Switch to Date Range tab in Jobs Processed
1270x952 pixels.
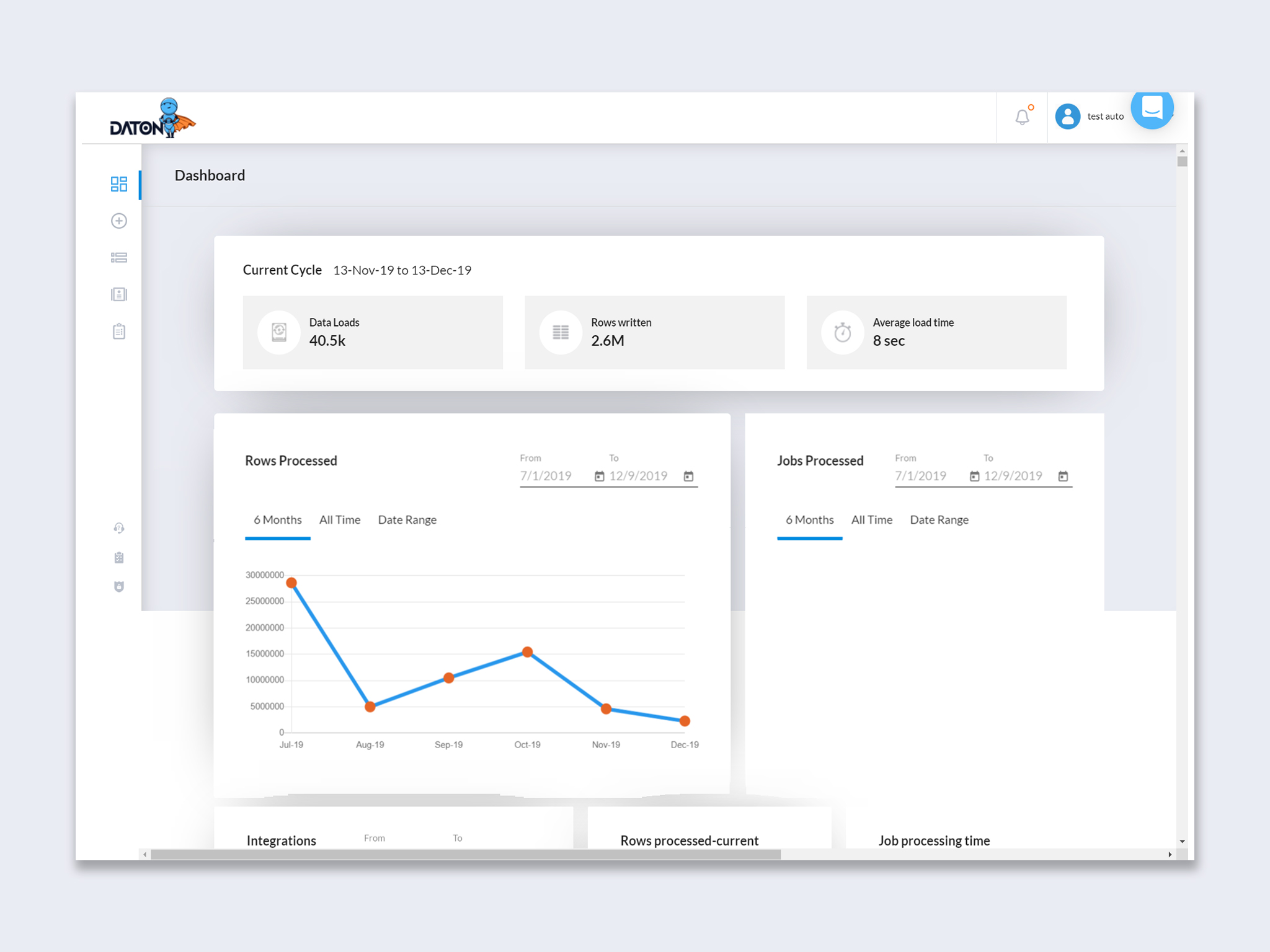click(939, 520)
